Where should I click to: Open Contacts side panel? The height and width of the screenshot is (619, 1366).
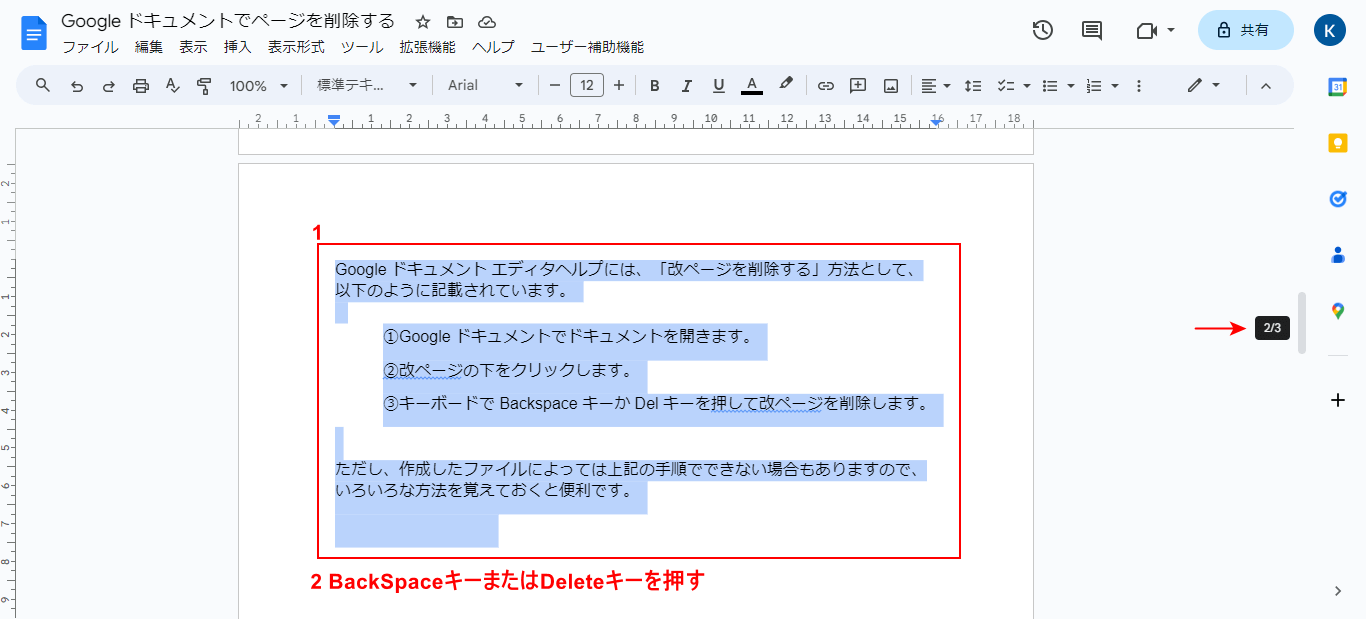(1338, 255)
